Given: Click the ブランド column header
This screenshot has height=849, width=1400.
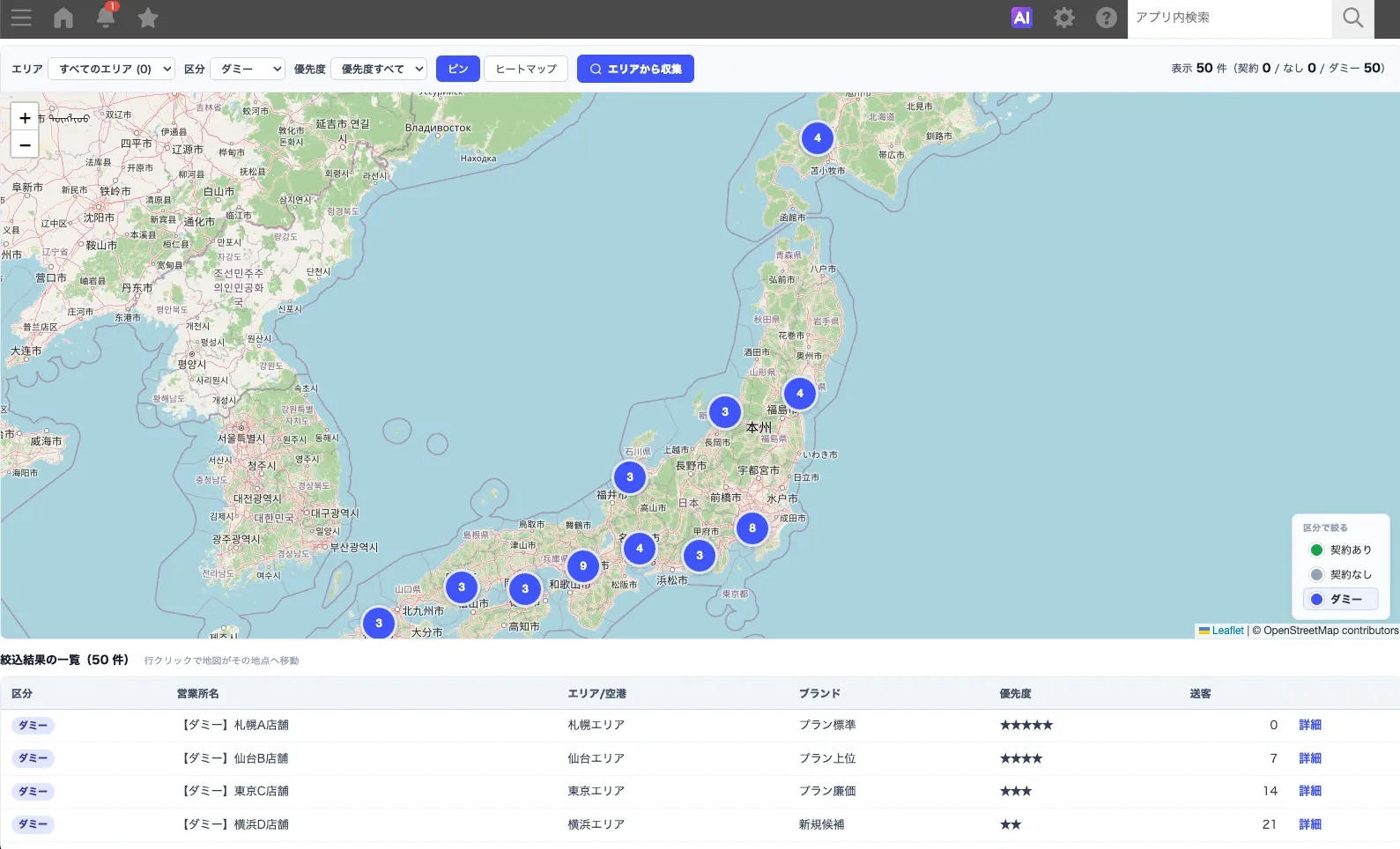Looking at the screenshot, I should click(x=819, y=694).
